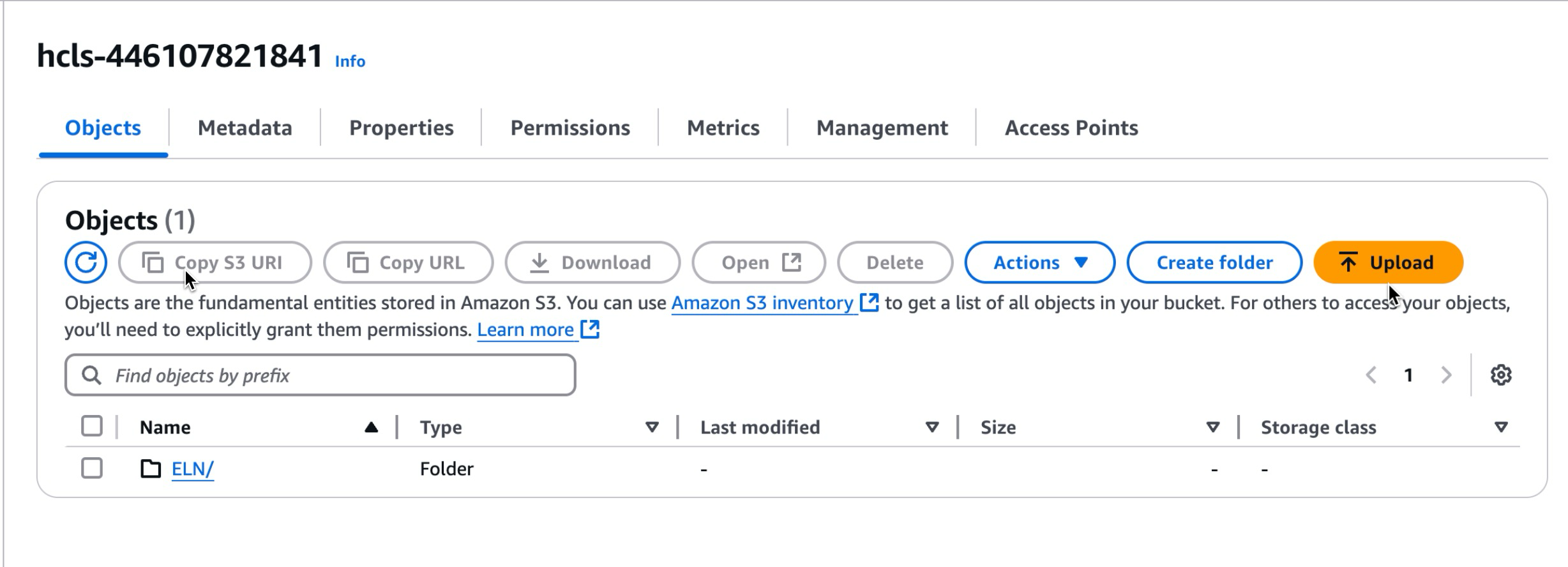Click the Copy S3 URI button

click(215, 262)
